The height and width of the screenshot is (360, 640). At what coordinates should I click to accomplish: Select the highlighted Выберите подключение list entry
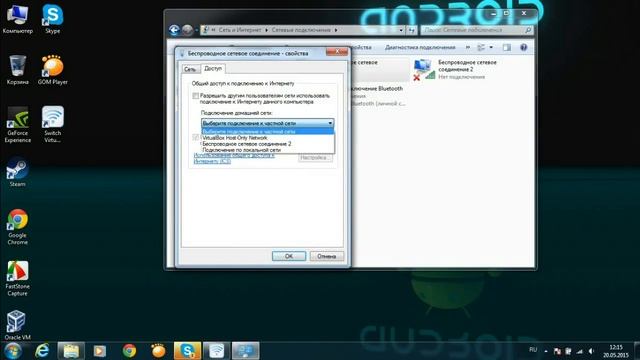[268, 132]
